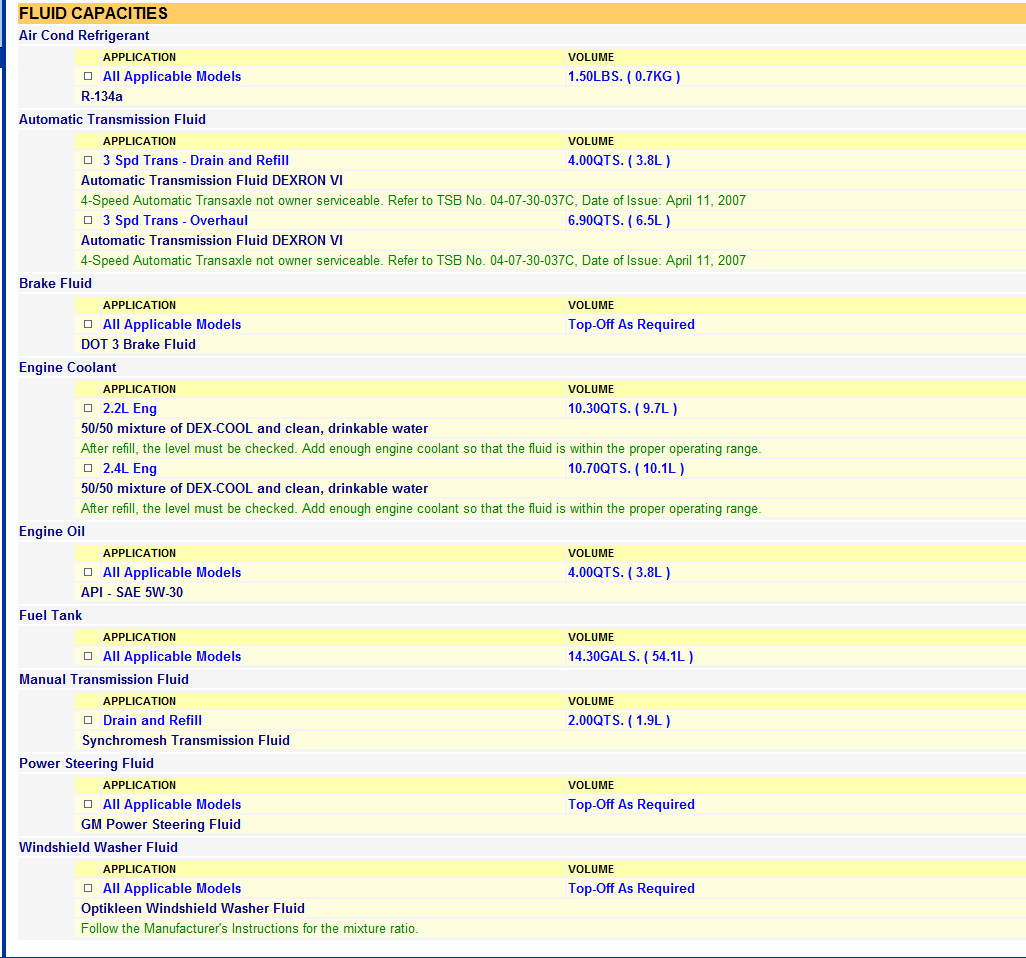Follow the 2.4L Eng coolant link
This screenshot has height=958, width=1026.
click(x=129, y=468)
